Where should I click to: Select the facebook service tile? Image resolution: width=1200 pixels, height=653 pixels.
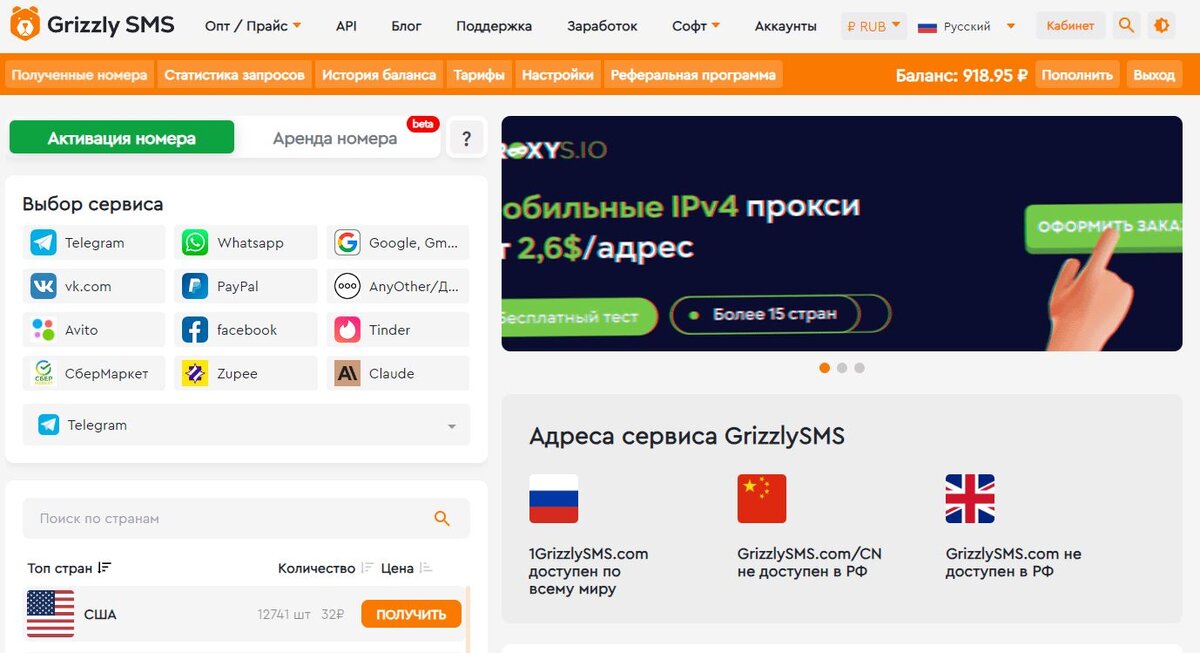246,330
